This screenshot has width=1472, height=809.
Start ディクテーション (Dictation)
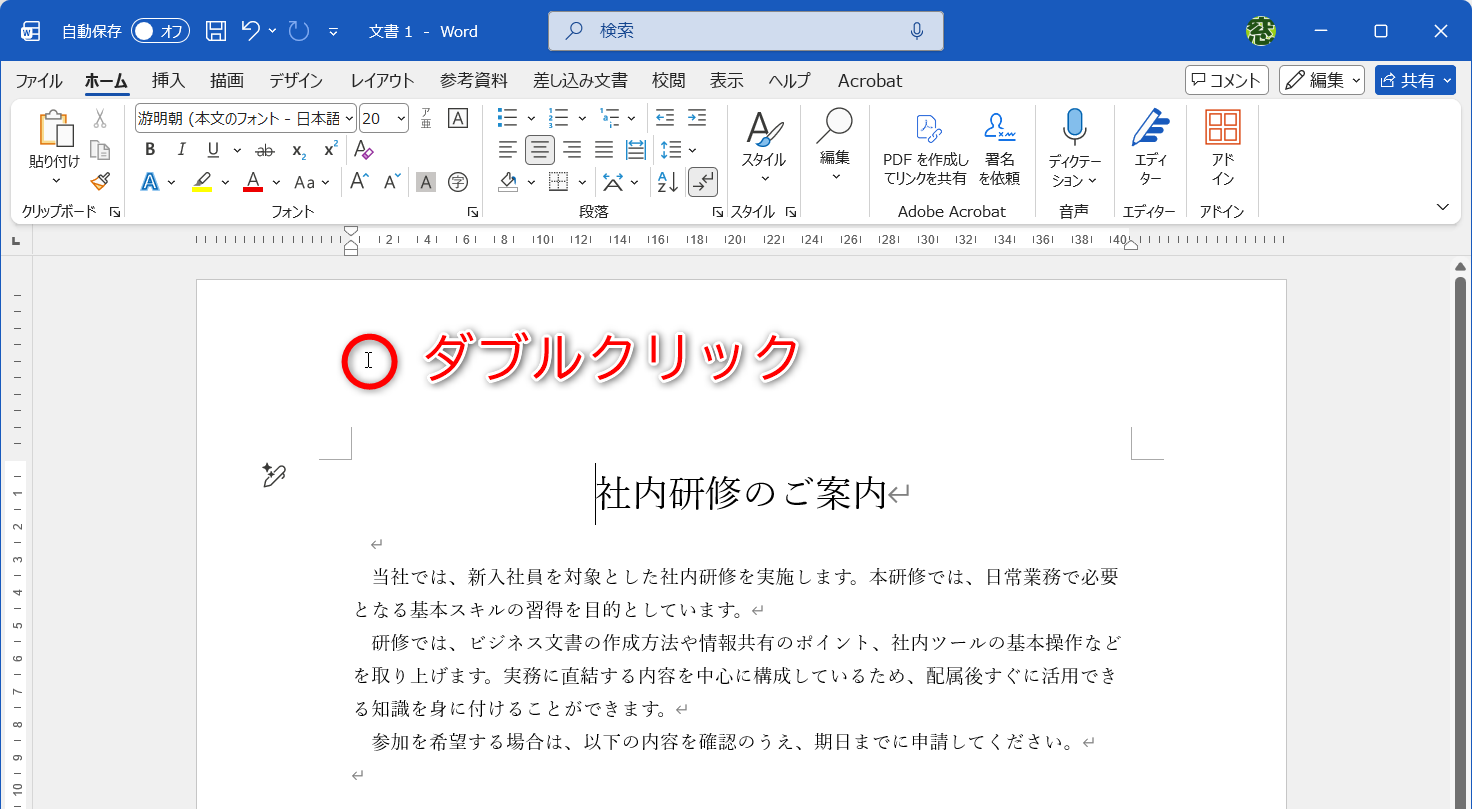click(1074, 143)
